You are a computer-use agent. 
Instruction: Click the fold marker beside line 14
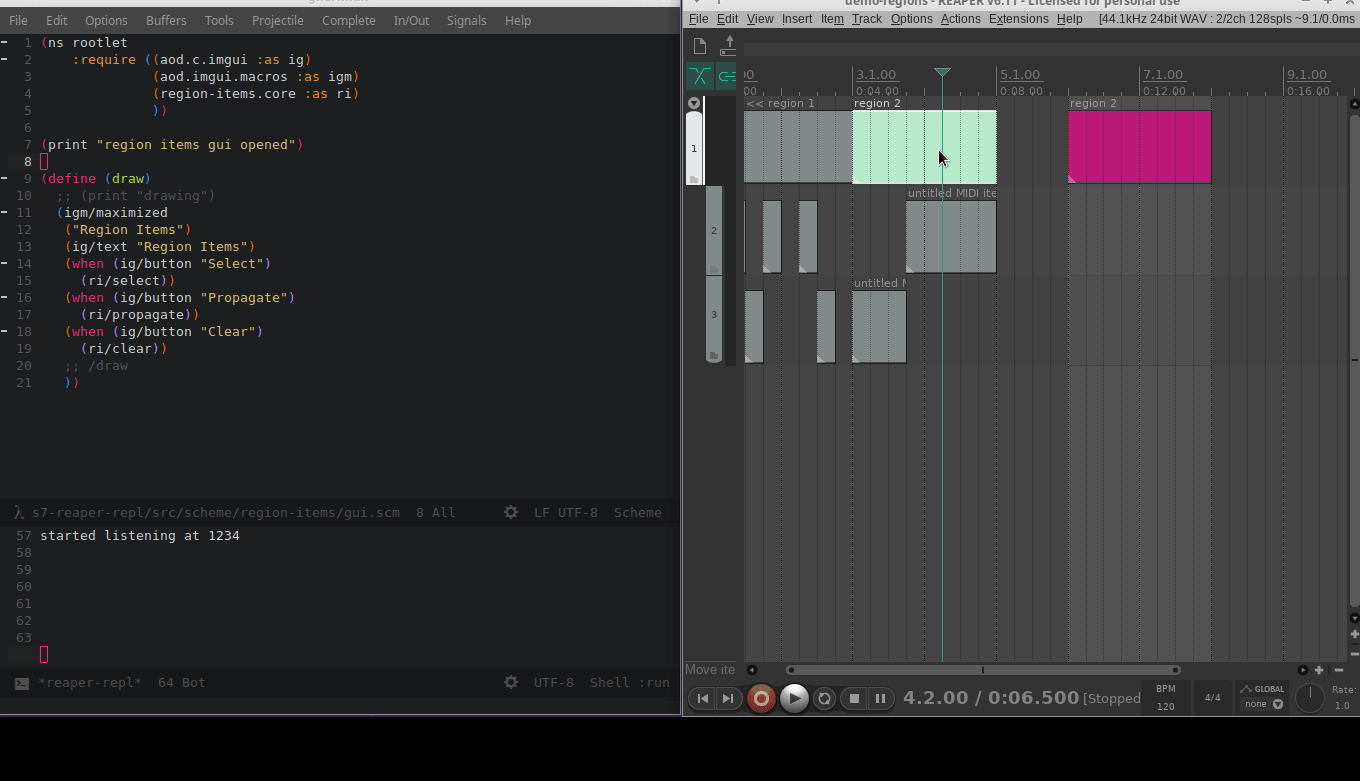click(5, 263)
